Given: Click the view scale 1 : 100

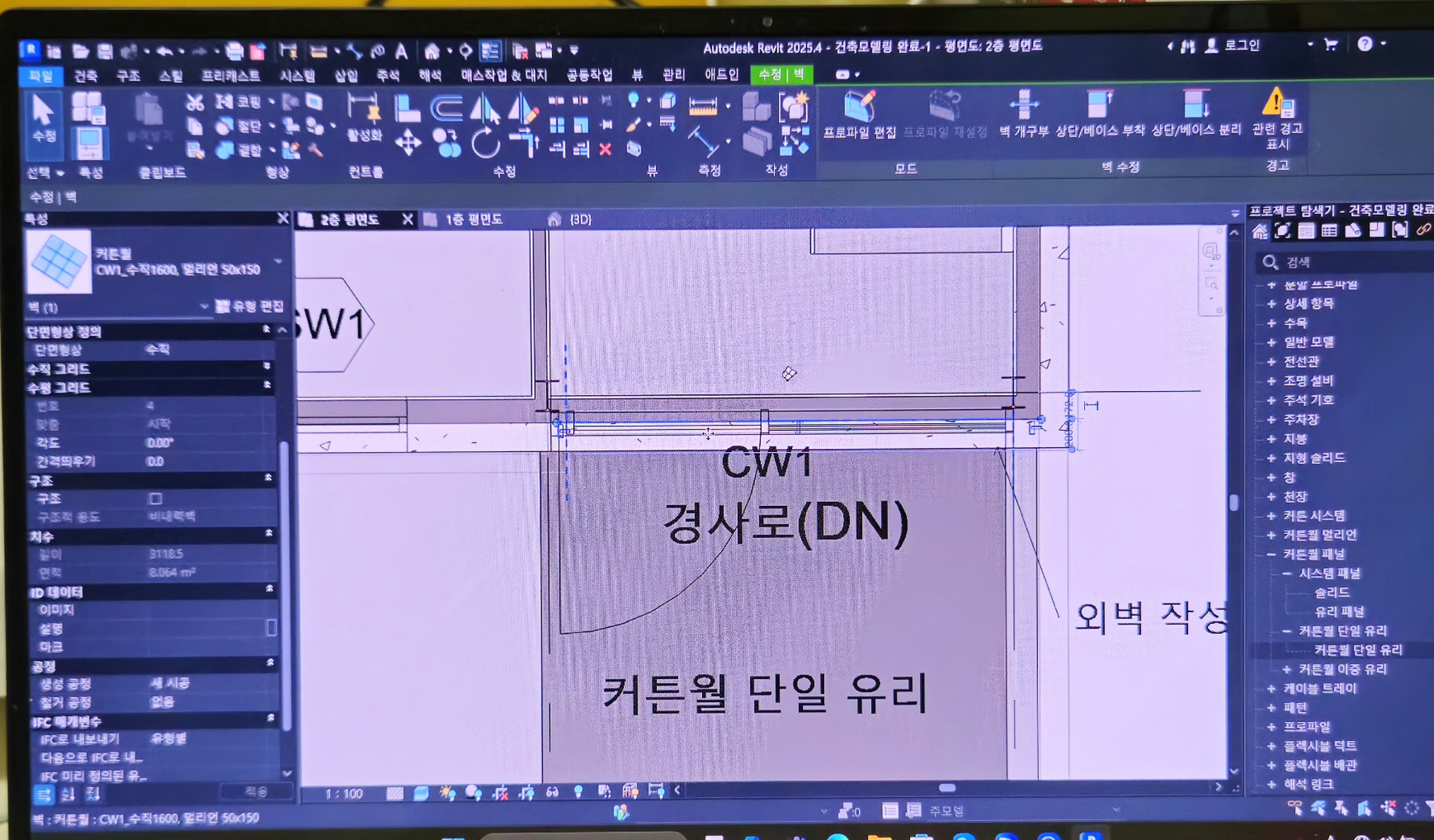Looking at the screenshot, I should pyautogui.click(x=344, y=794).
